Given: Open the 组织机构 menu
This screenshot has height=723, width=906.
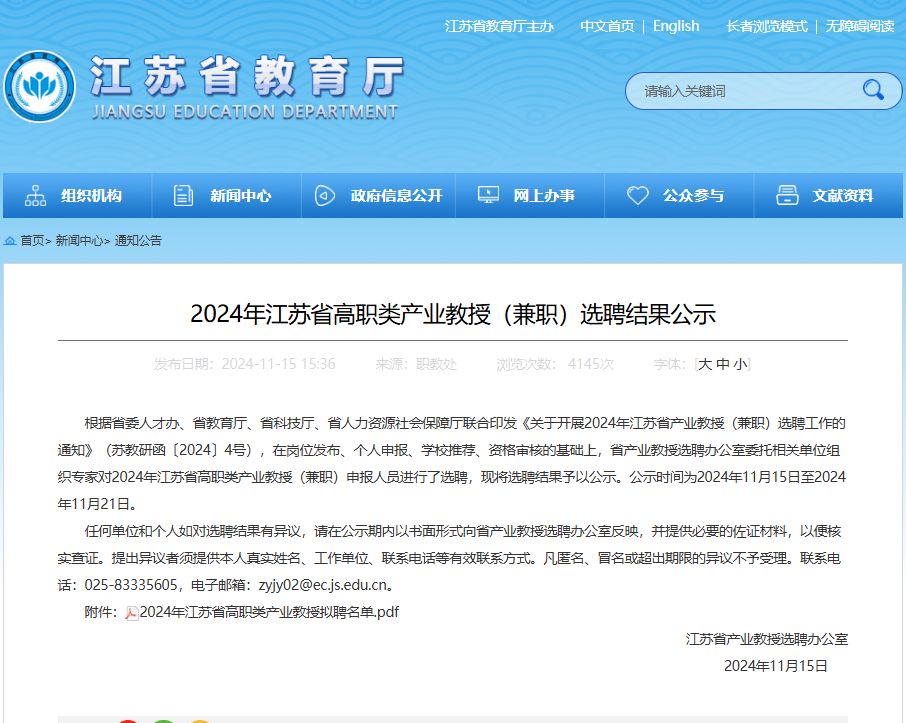Looking at the screenshot, I should (77, 195).
